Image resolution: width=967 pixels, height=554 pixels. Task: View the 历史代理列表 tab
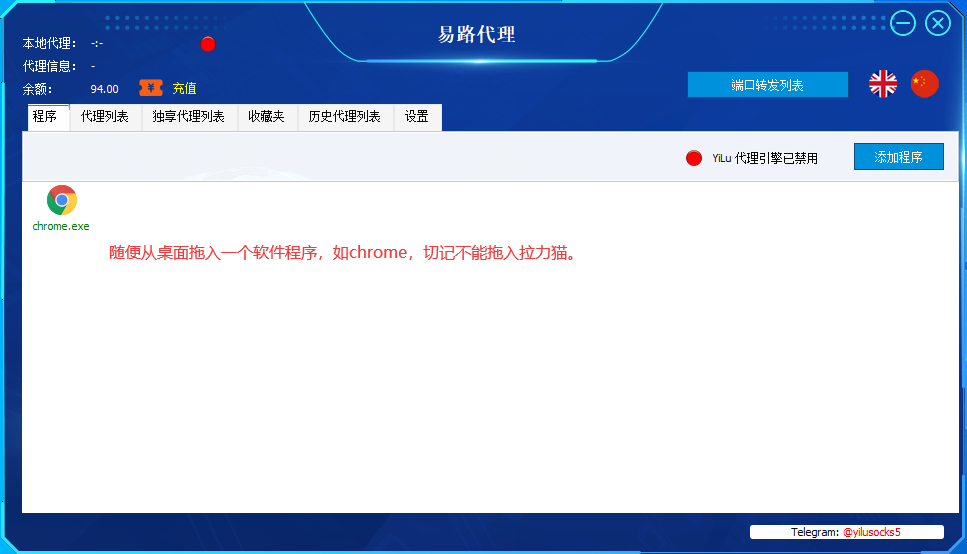tap(345, 117)
